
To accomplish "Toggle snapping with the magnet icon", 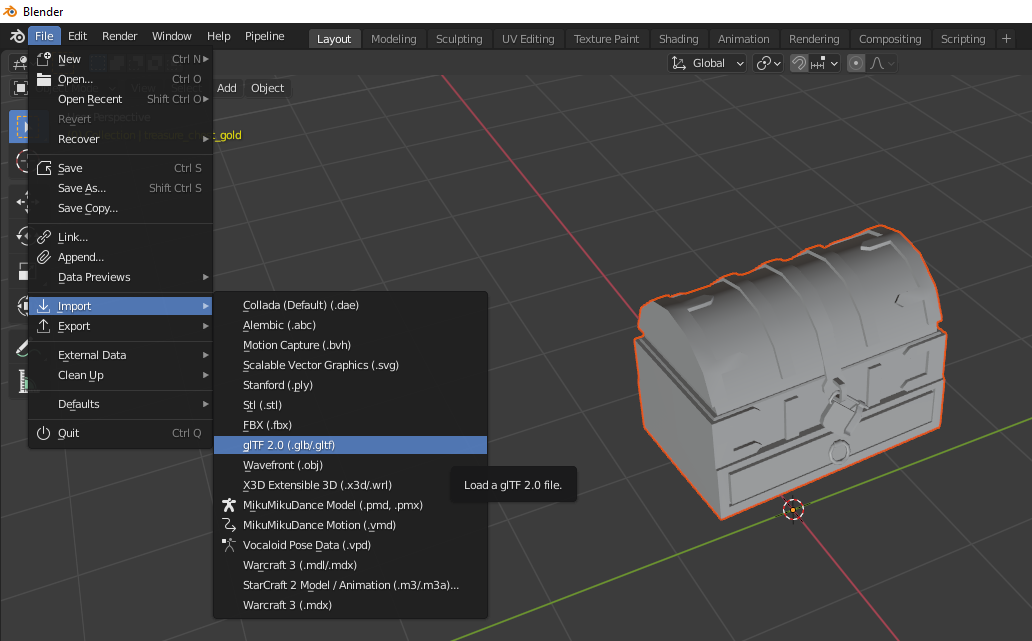I will [x=799, y=63].
